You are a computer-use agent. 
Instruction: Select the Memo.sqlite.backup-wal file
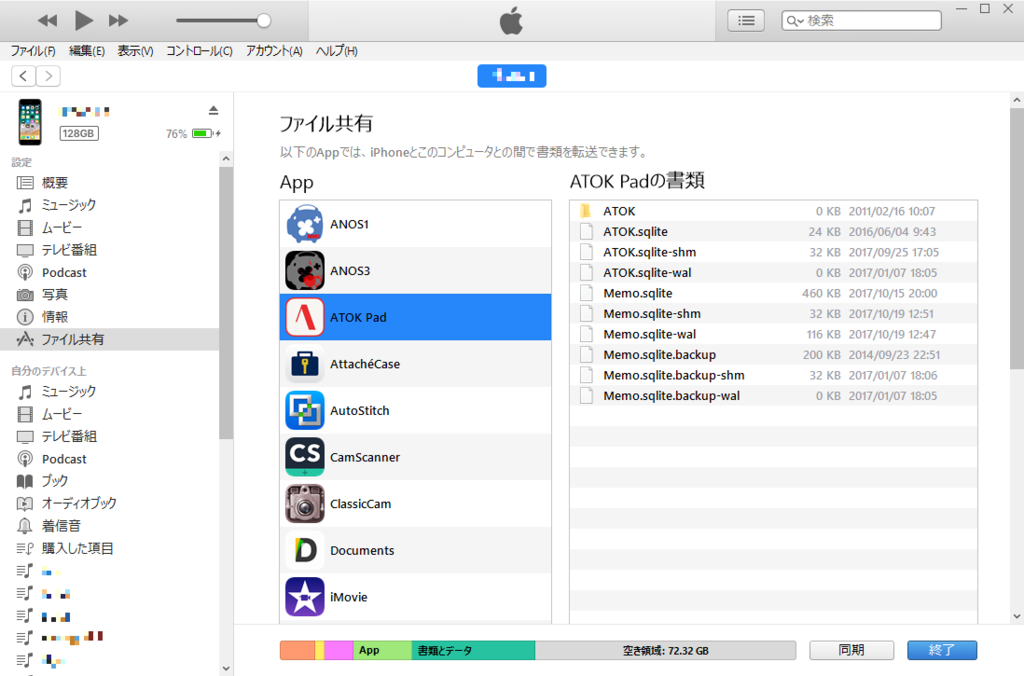[x=773, y=396]
